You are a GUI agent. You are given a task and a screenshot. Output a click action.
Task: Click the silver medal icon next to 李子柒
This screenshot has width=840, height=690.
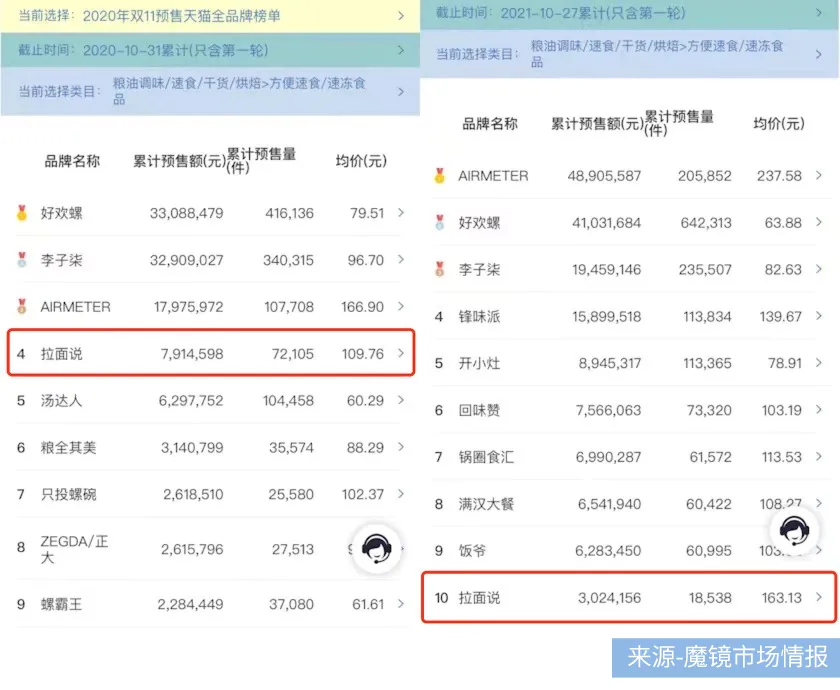pyautogui.click(x=22, y=259)
